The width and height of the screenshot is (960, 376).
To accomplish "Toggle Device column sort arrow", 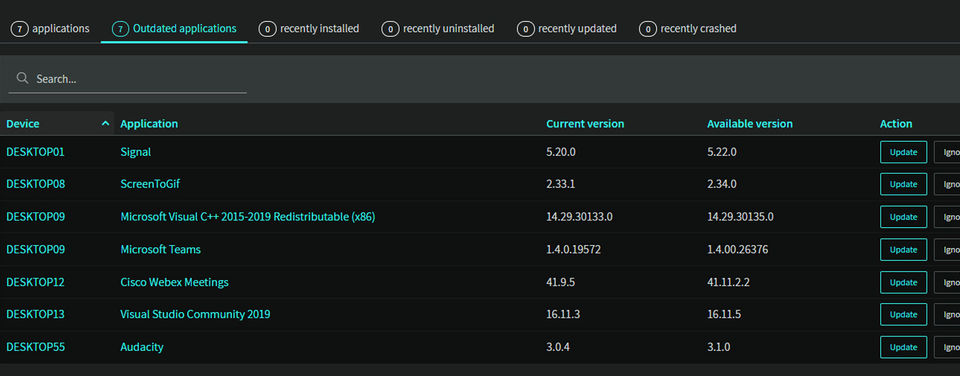I will click(105, 124).
